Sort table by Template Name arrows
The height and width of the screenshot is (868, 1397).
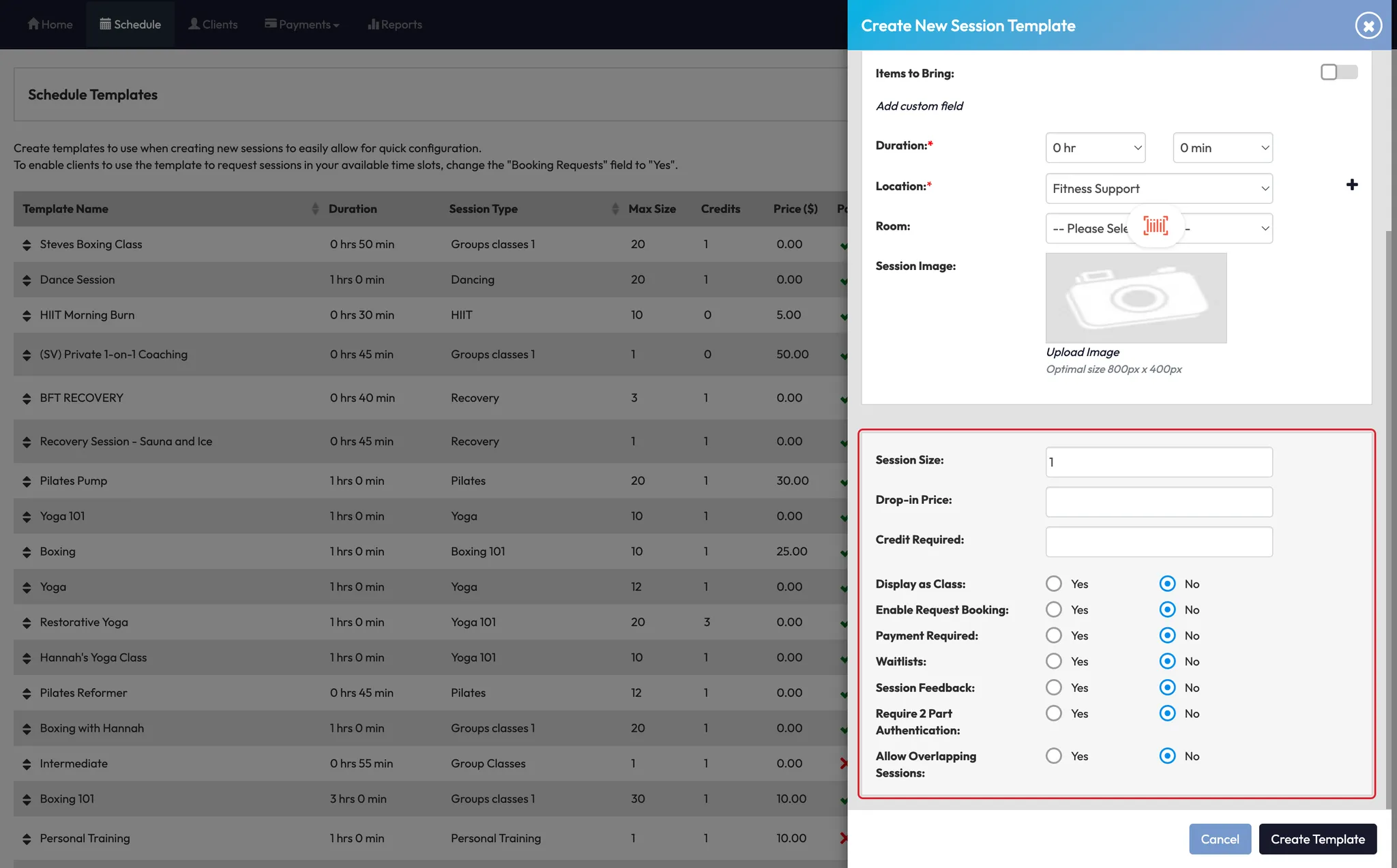[x=315, y=209]
